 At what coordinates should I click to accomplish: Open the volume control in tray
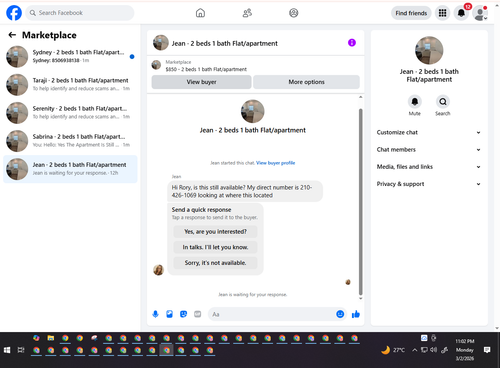[x=433, y=350]
